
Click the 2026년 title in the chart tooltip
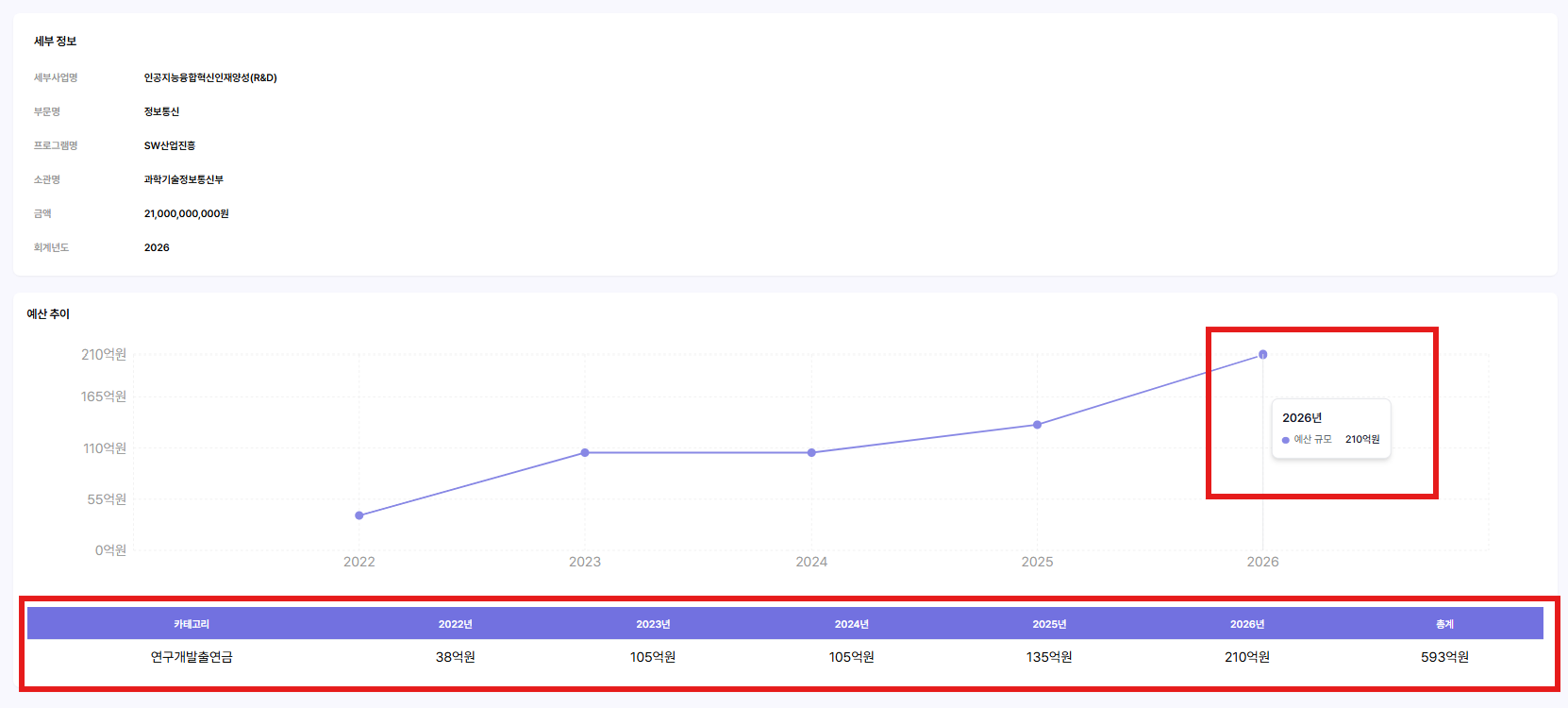pyautogui.click(x=1301, y=418)
